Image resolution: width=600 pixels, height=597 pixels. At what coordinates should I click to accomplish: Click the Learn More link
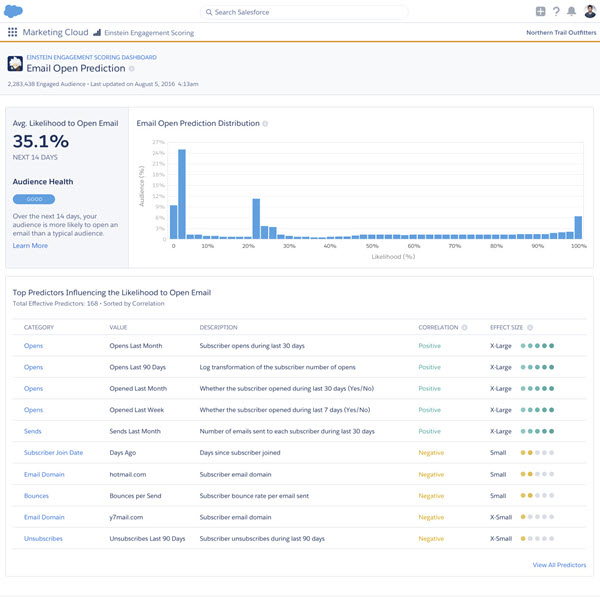[x=30, y=246]
